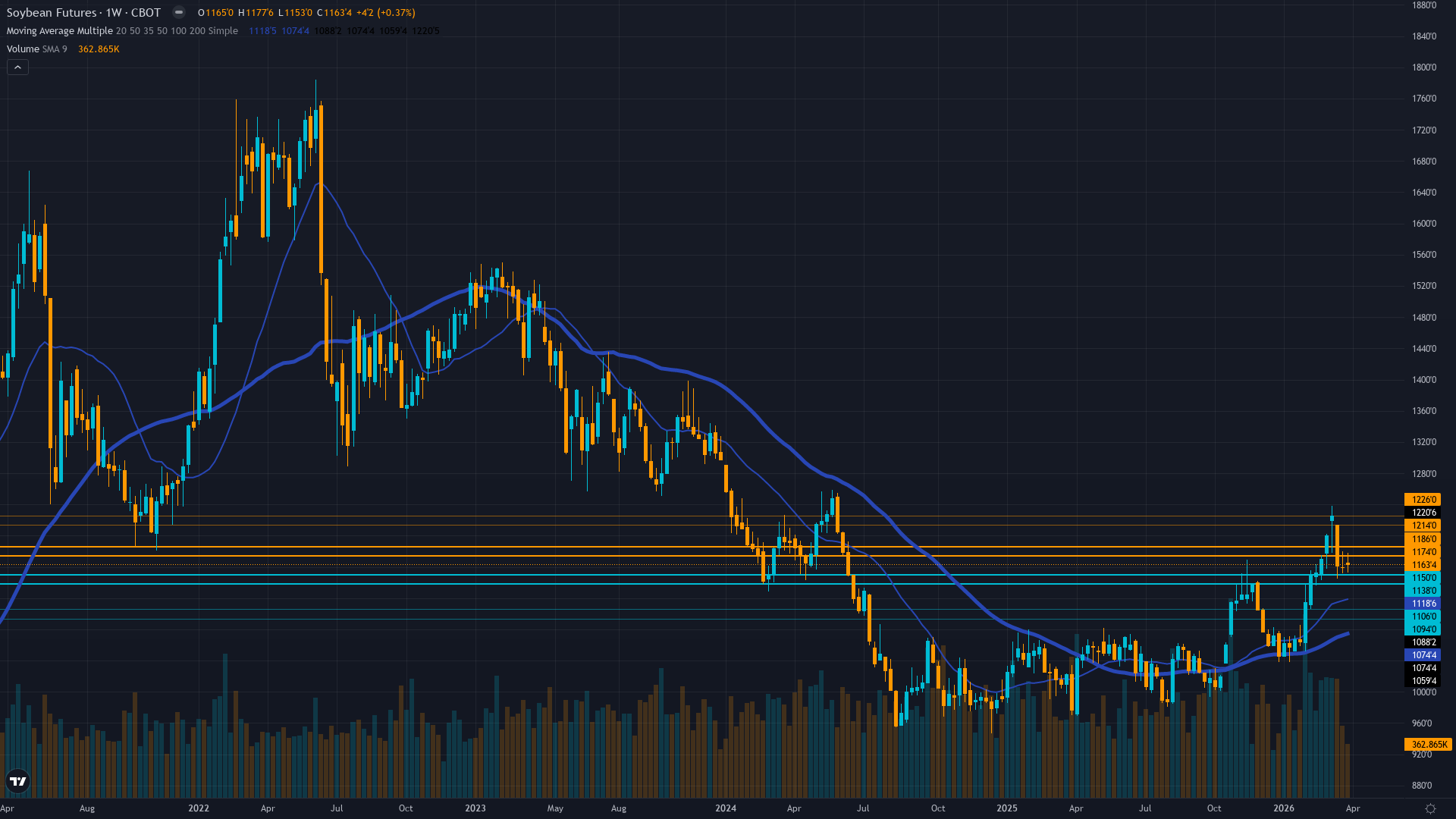Click the 2022 label on the time axis

click(199, 808)
